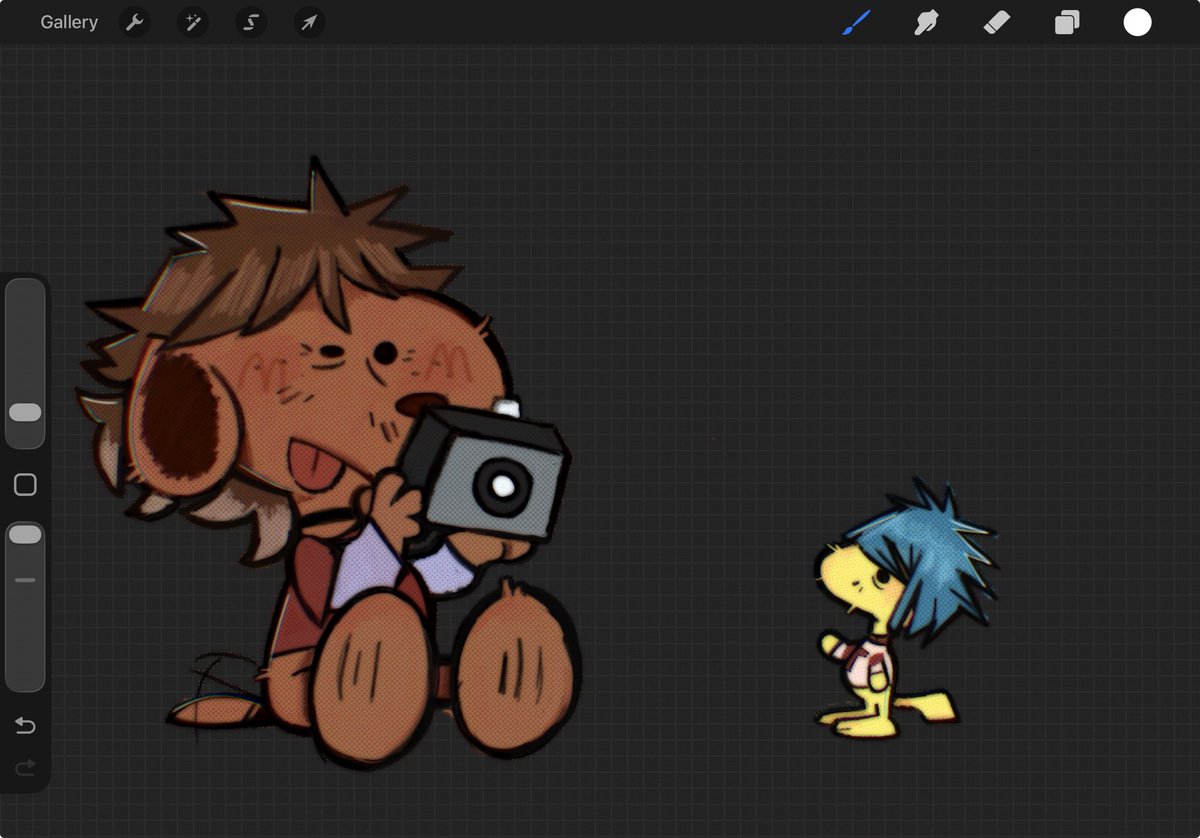Select the Eraser tool
This screenshot has width=1200, height=838.
tap(997, 22)
